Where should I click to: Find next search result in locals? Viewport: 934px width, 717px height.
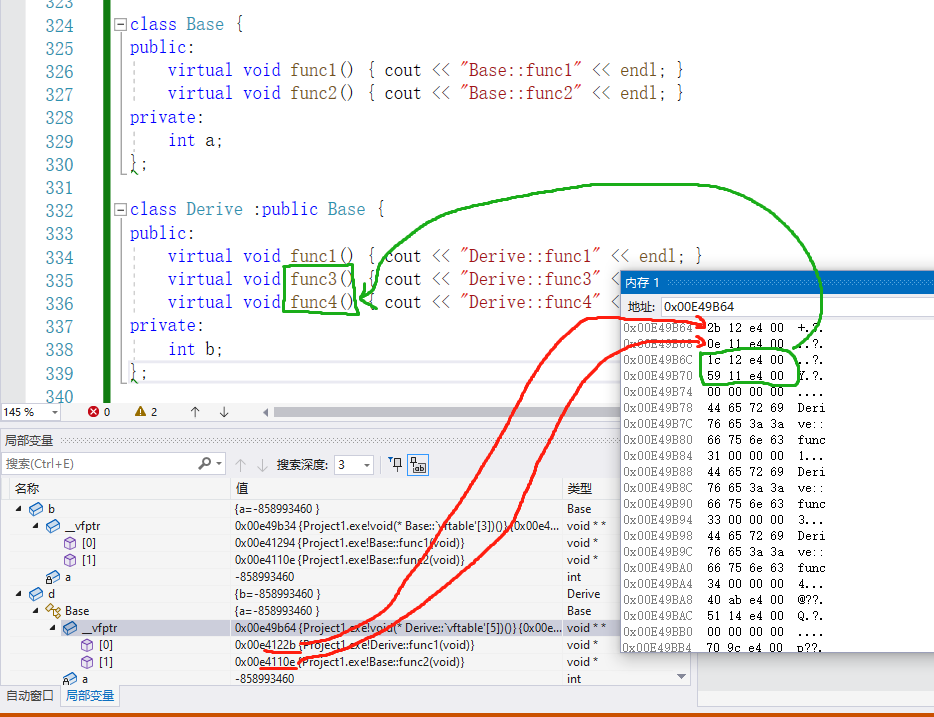tap(262, 465)
